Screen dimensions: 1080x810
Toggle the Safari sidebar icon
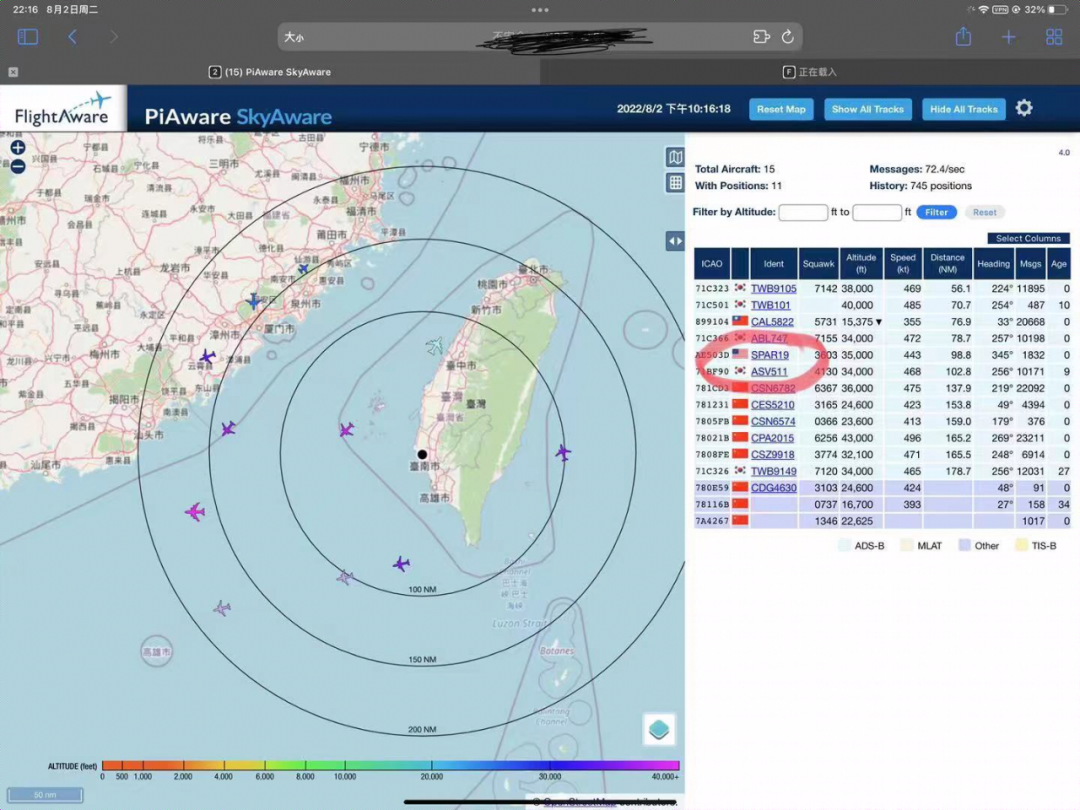point(28,37)
